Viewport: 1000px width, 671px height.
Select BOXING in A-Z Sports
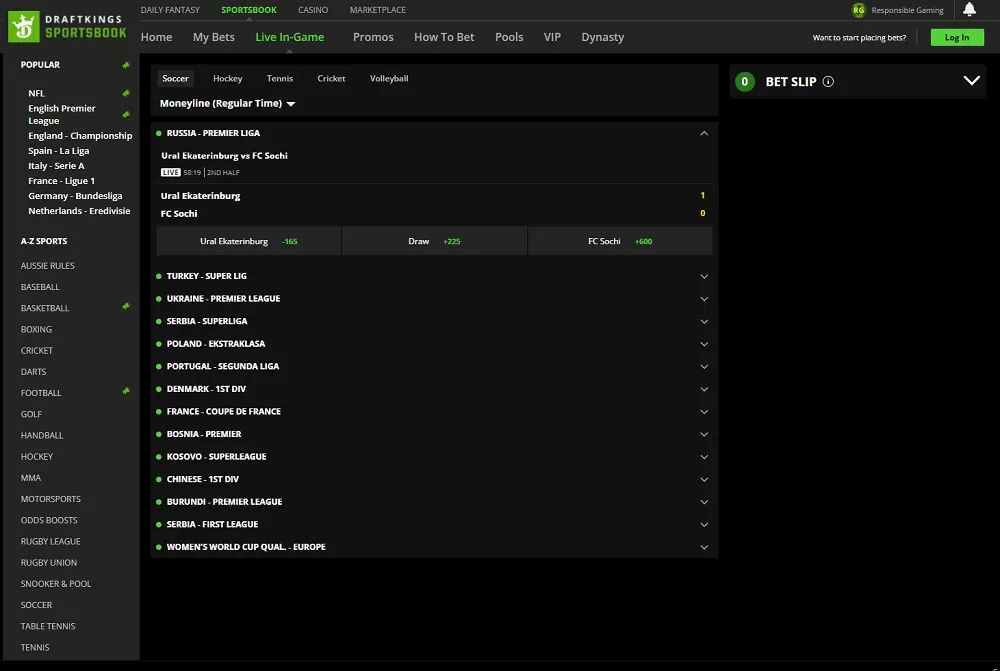[x=36, y=330]
